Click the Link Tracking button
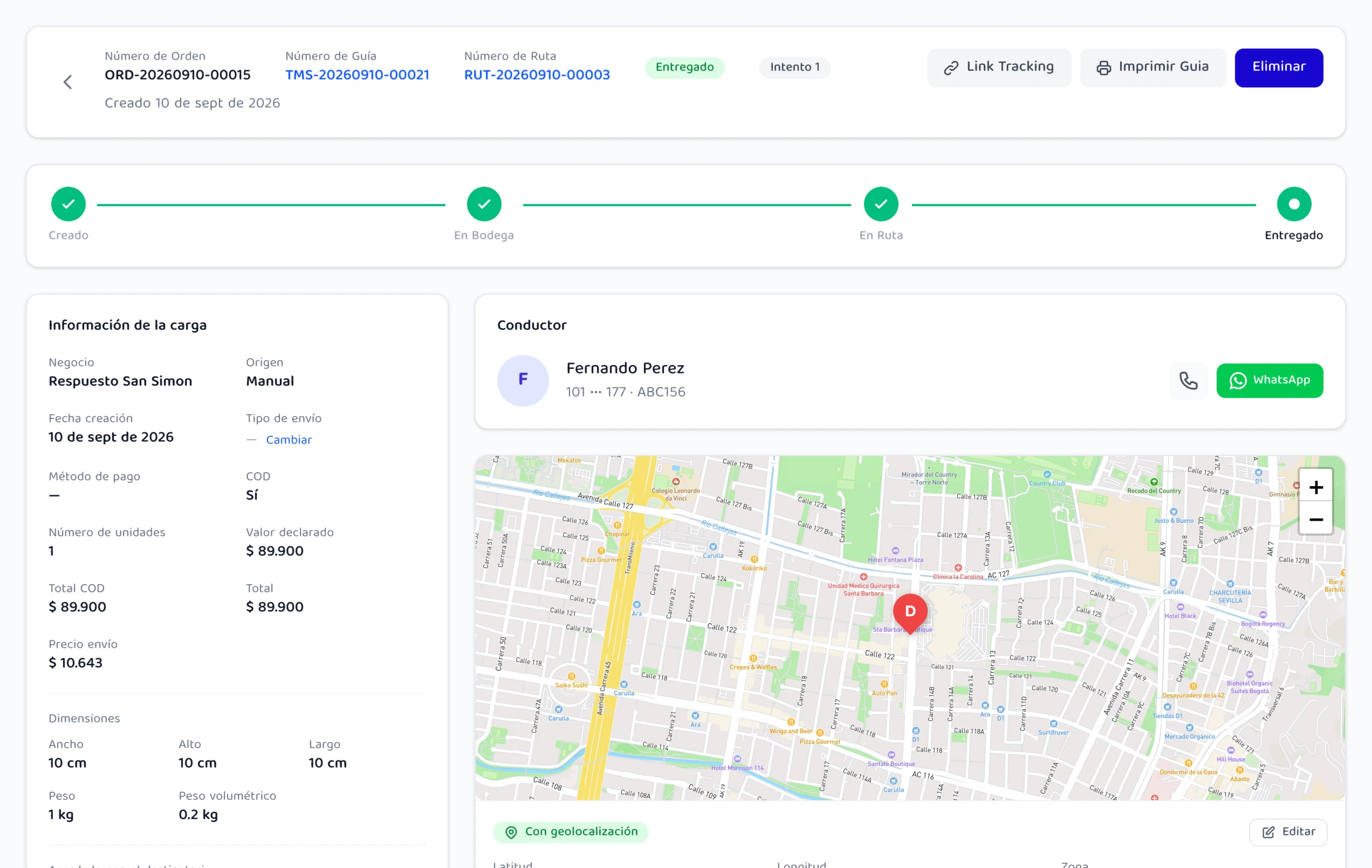Image resolution: width=1372 pixels, height=868 pixels. click(999, 67)
